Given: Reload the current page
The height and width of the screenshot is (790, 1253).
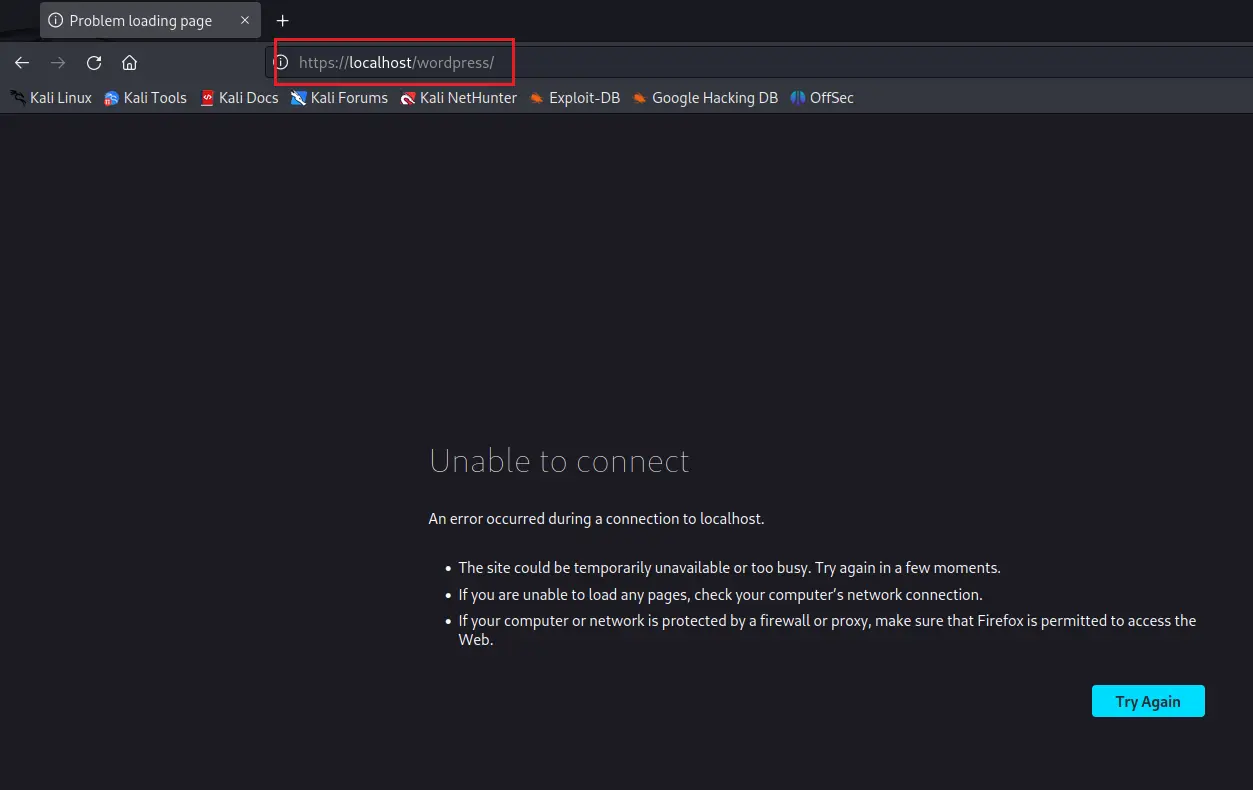Looking at the screenshot, I should pos(94,63).
